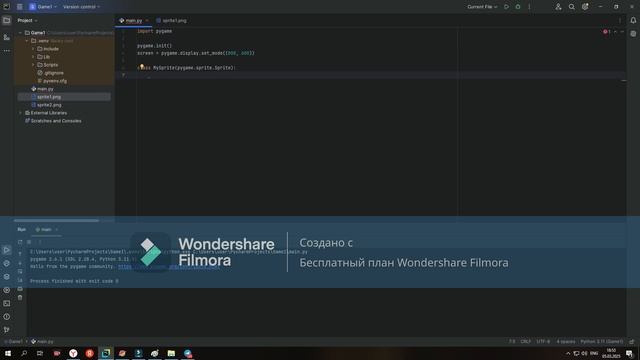The image size is (640, 360).
Task: Select the pyvenv.cfg file
Action: (52, 81)
